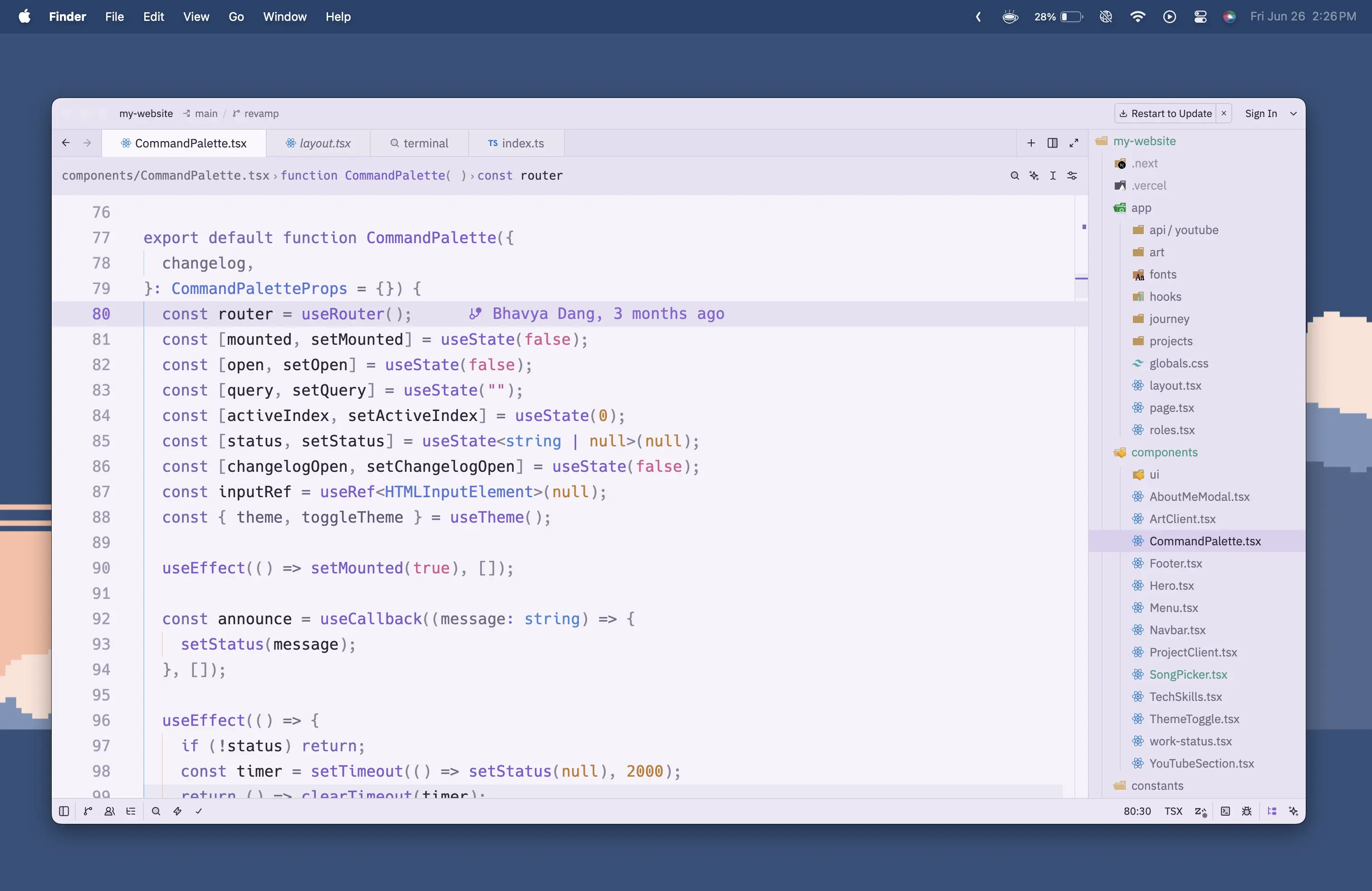Expand the hooks folder in project tree
This screenshot has width=1372, height=891.
1165,297
